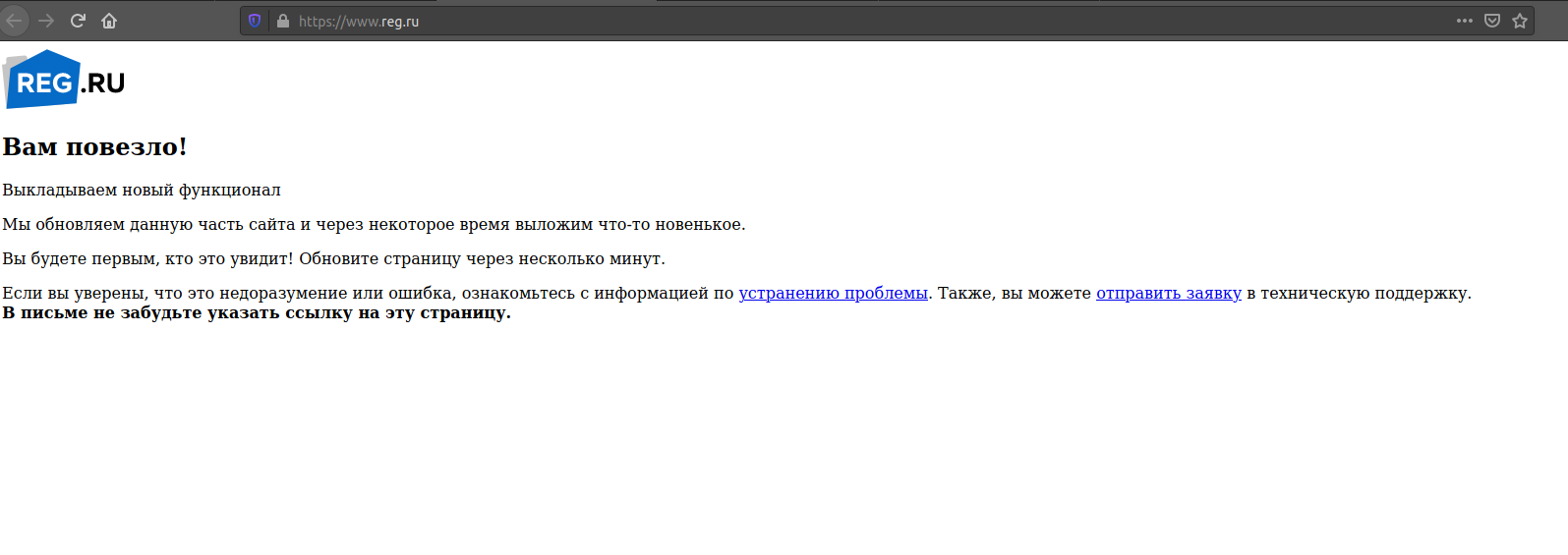Open the tracking protection shield icon
This screenshot has height=555, width=1568.
(x=255, y=21)
